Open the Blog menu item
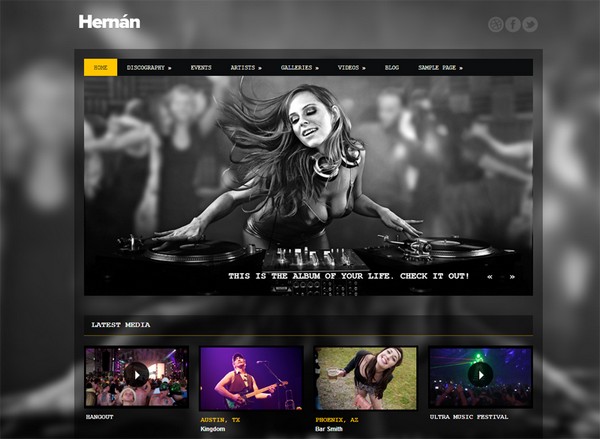The width and height of the screenshot is (600, 439). tap(392, 68)
